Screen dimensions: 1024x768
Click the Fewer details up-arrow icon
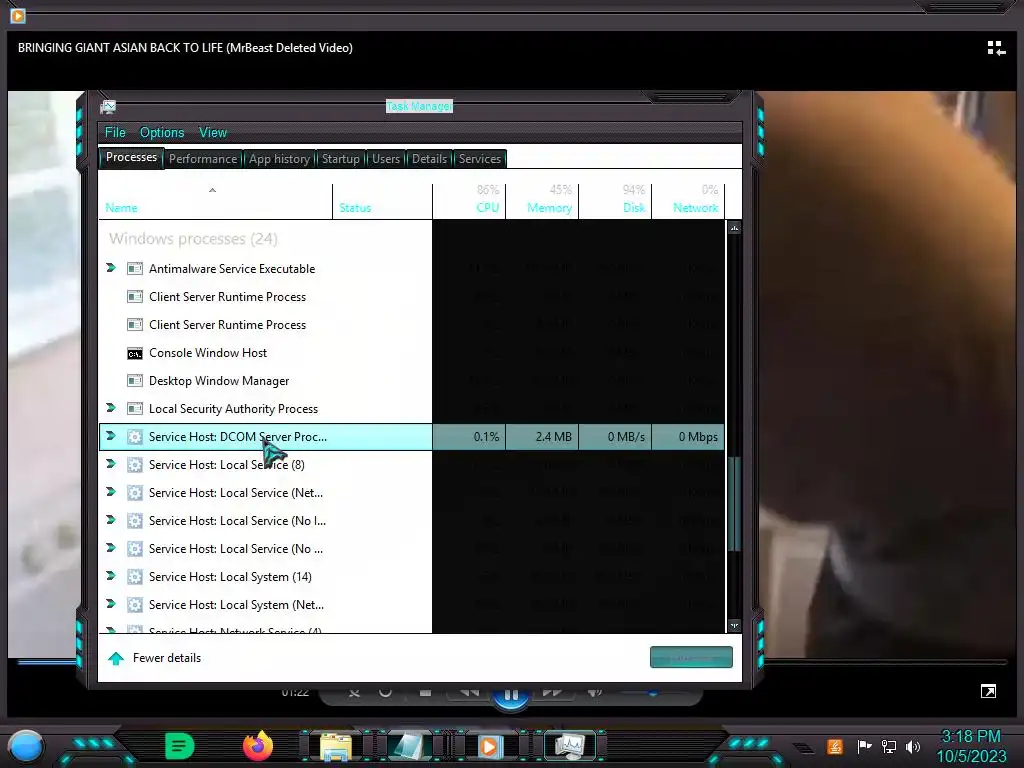tap(116, 658)
